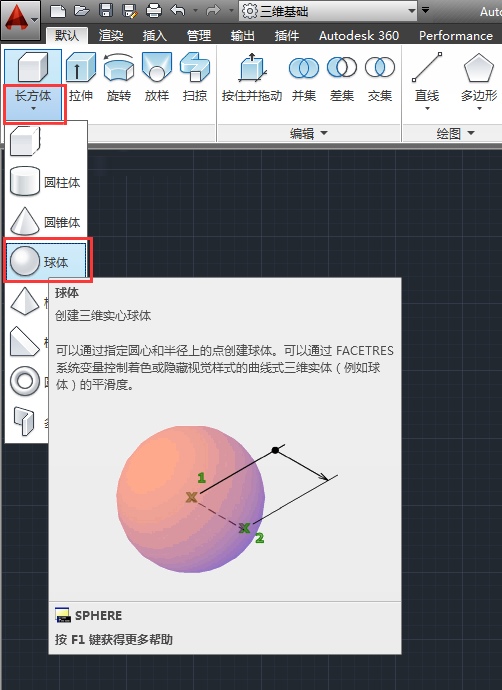Undo last action arrow
Image resolution: width=502 pixels, height=690 pixels.
(x=177, y=11)
